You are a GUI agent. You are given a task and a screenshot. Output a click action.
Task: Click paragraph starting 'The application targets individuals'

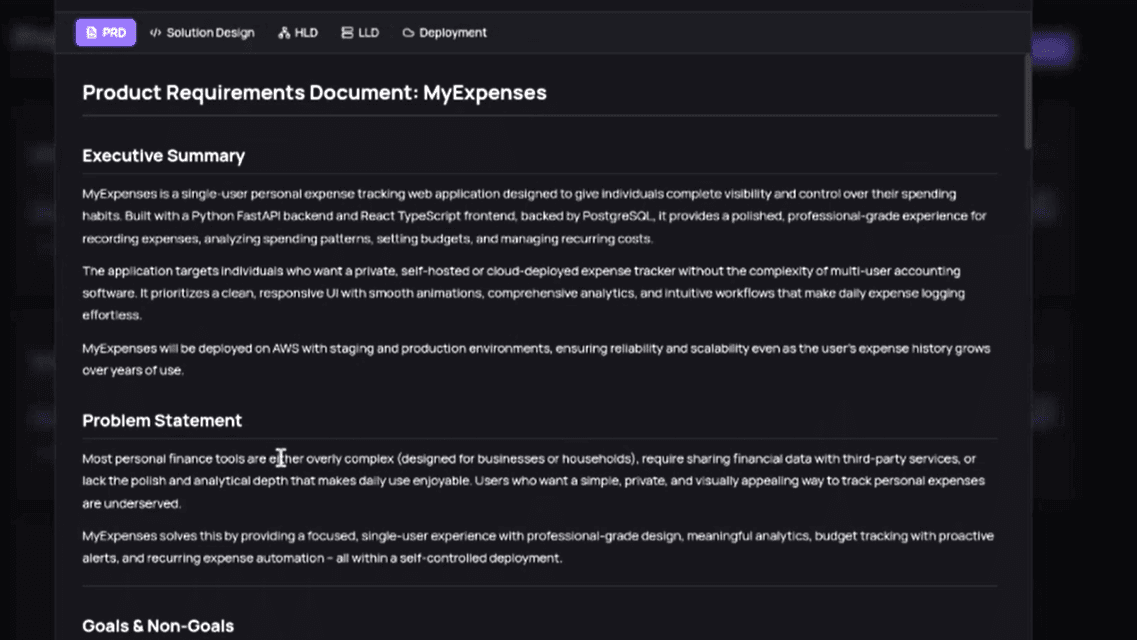point(524,293)
